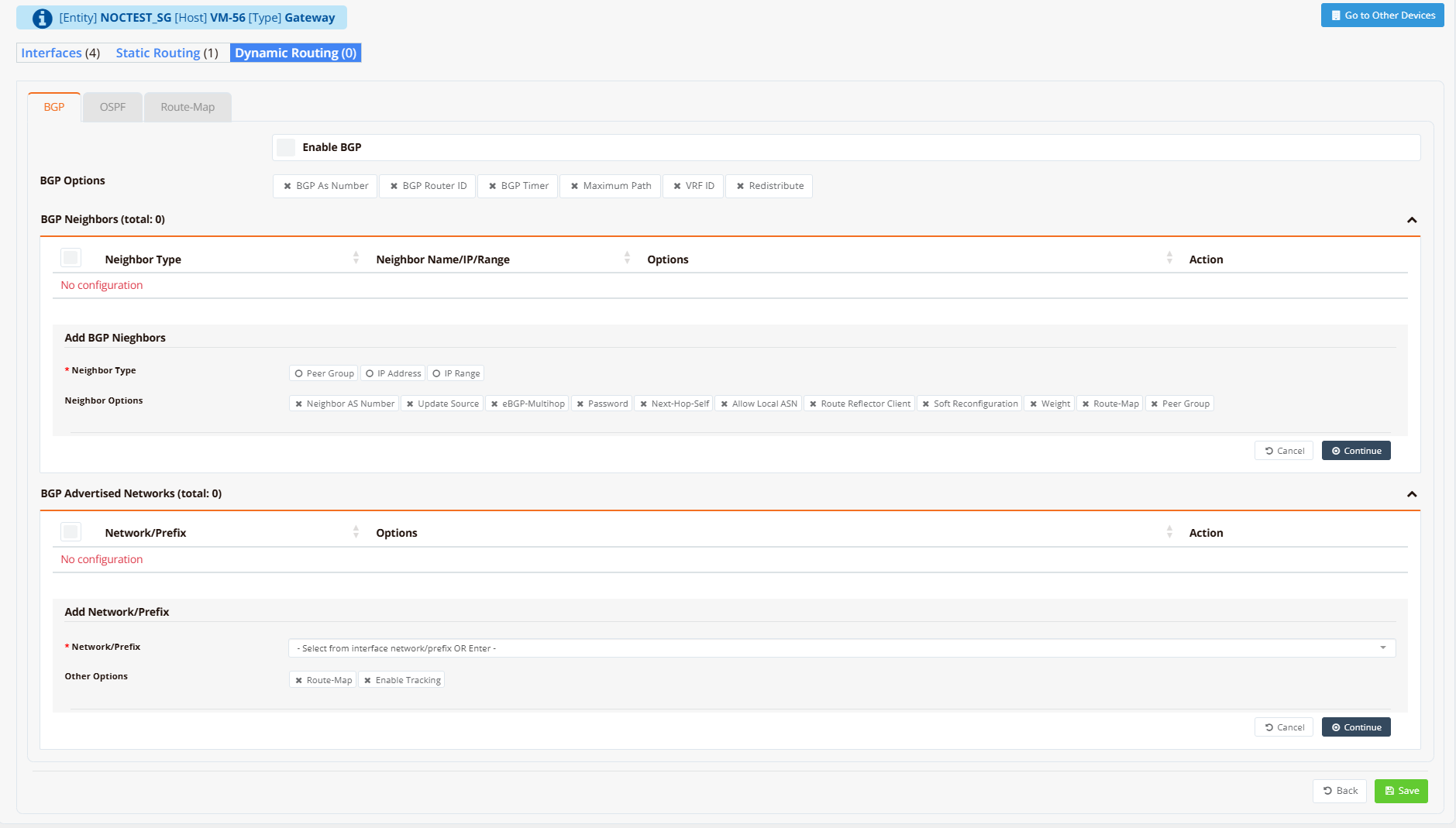The width and height of the screenshot is (1456, 828).
Task: Select all rows in BGP Neighbors table
Action: [71, 258]
